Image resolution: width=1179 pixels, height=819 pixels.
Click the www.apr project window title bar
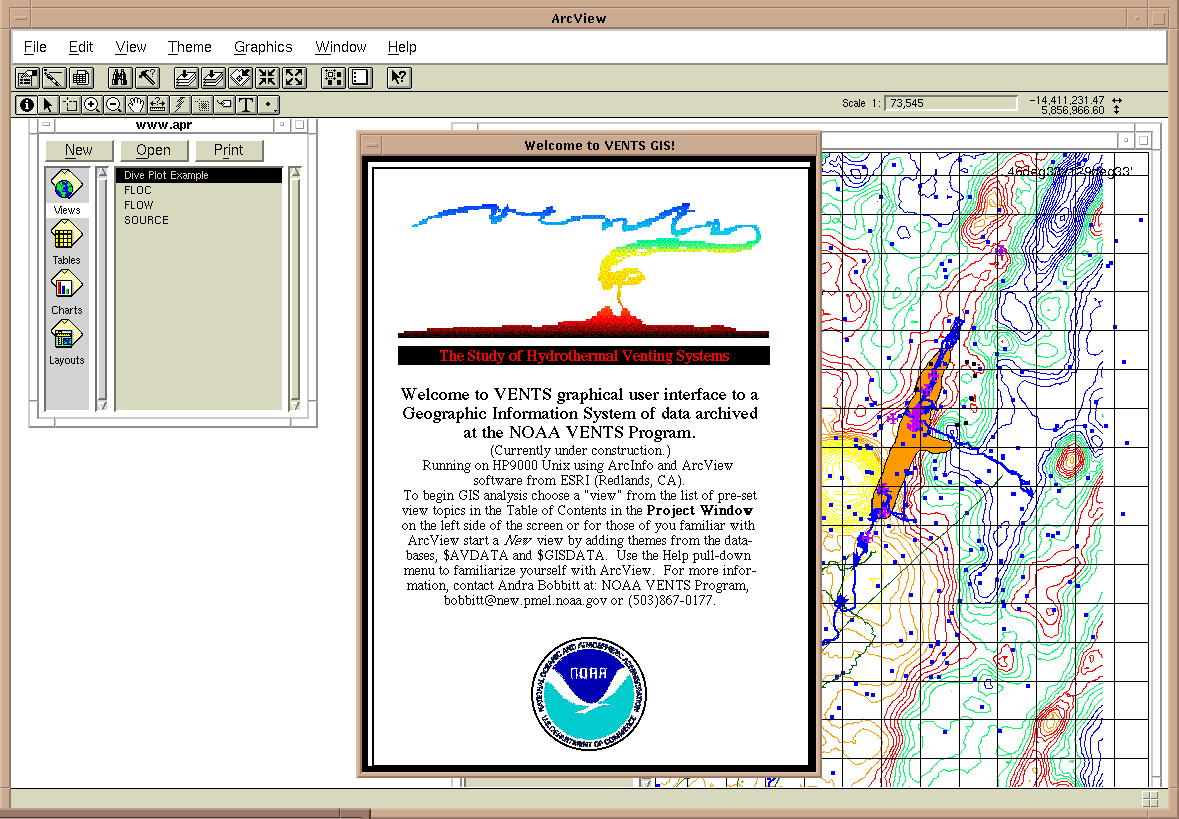pyautogui.click(x=164, y=125)
